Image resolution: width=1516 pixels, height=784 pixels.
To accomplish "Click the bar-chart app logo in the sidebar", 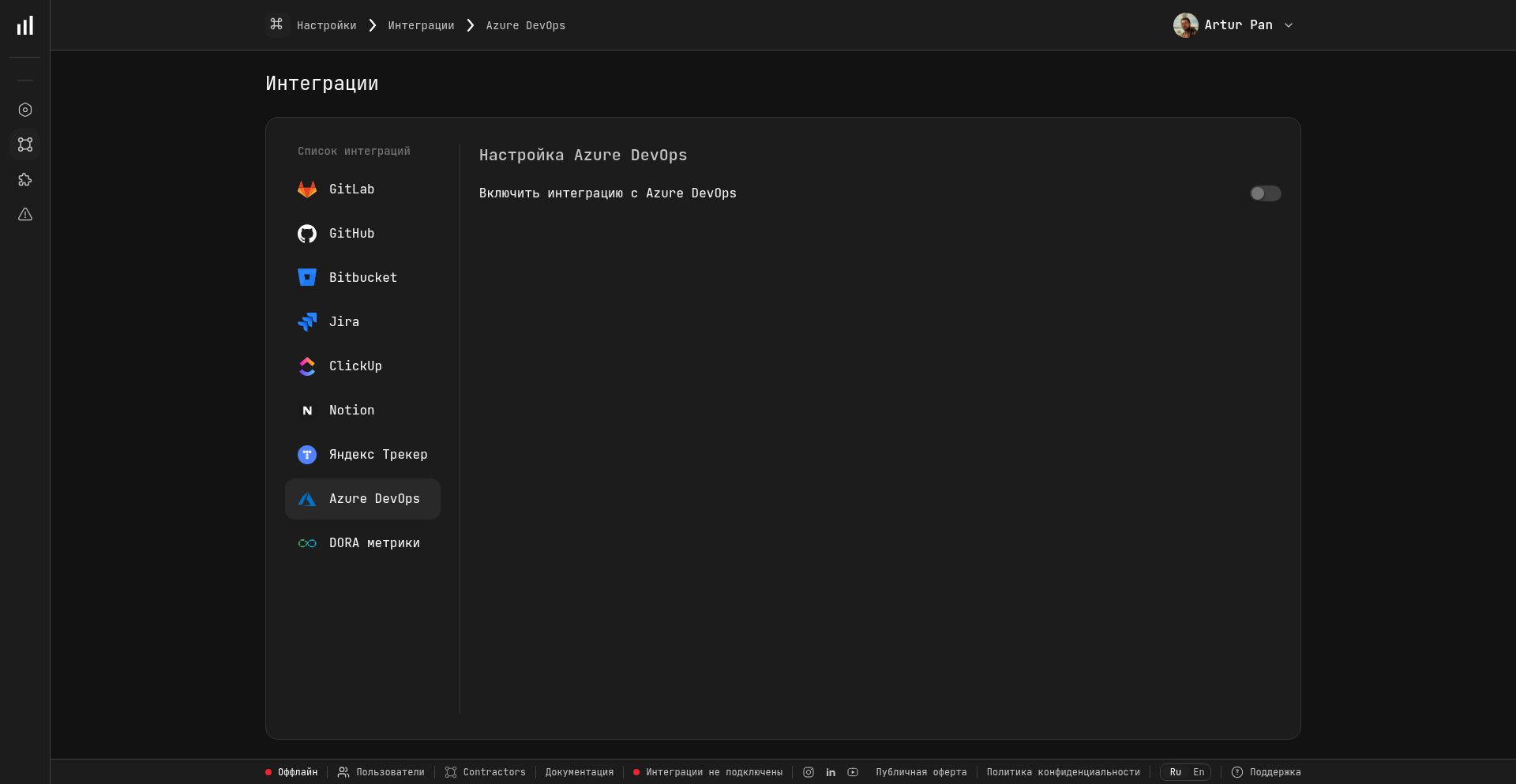I will [x=25, y=25].
